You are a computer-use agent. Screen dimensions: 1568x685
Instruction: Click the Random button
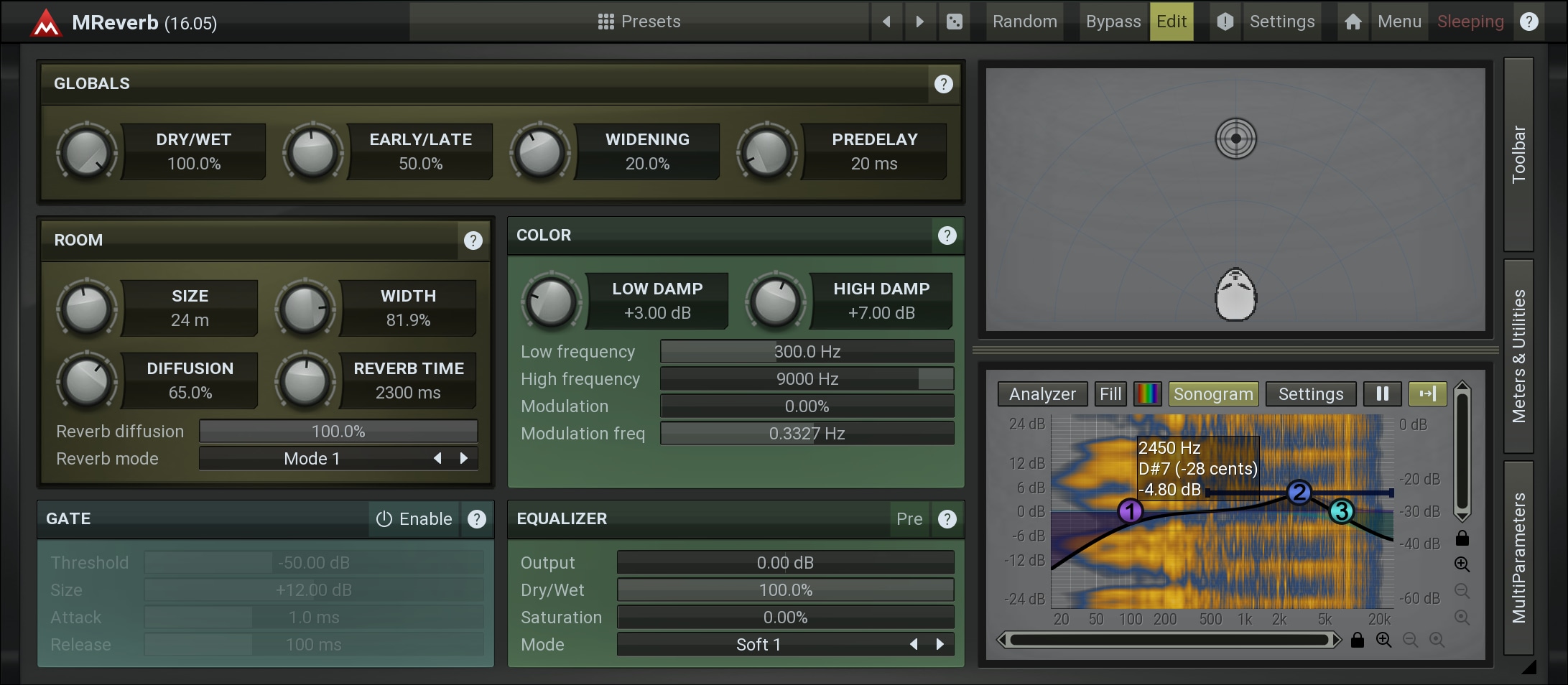[x=1025, y=22]
